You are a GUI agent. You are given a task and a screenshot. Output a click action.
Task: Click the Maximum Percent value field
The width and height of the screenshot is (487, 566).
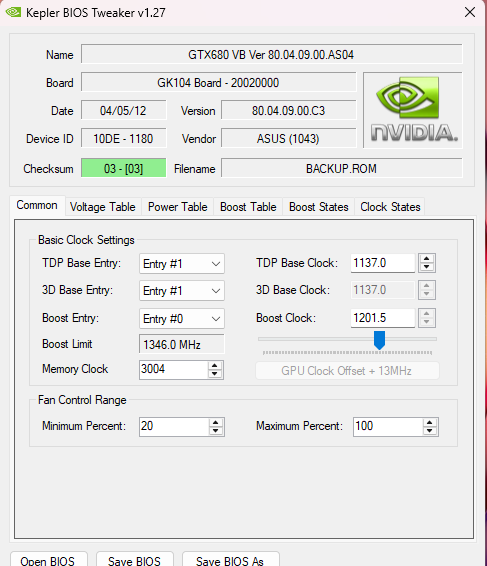(388, 427)
